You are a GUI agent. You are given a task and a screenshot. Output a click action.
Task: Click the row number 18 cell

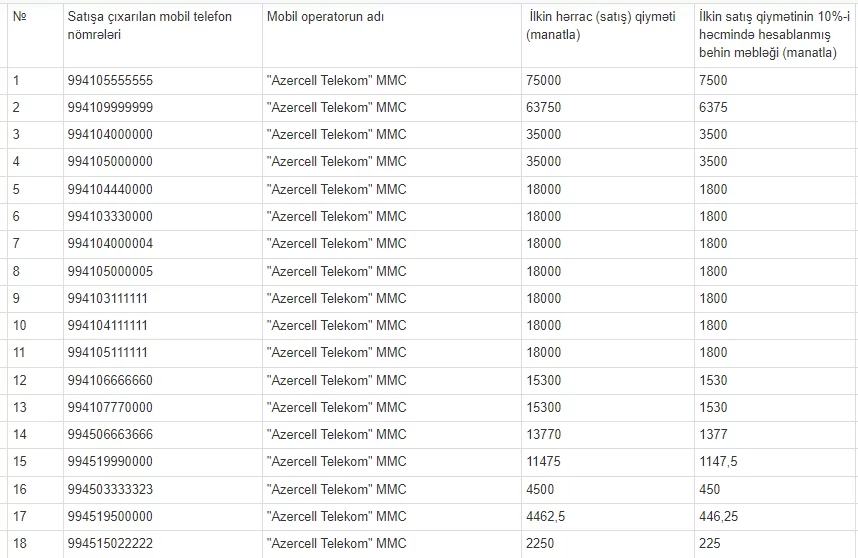coord(20,544)
